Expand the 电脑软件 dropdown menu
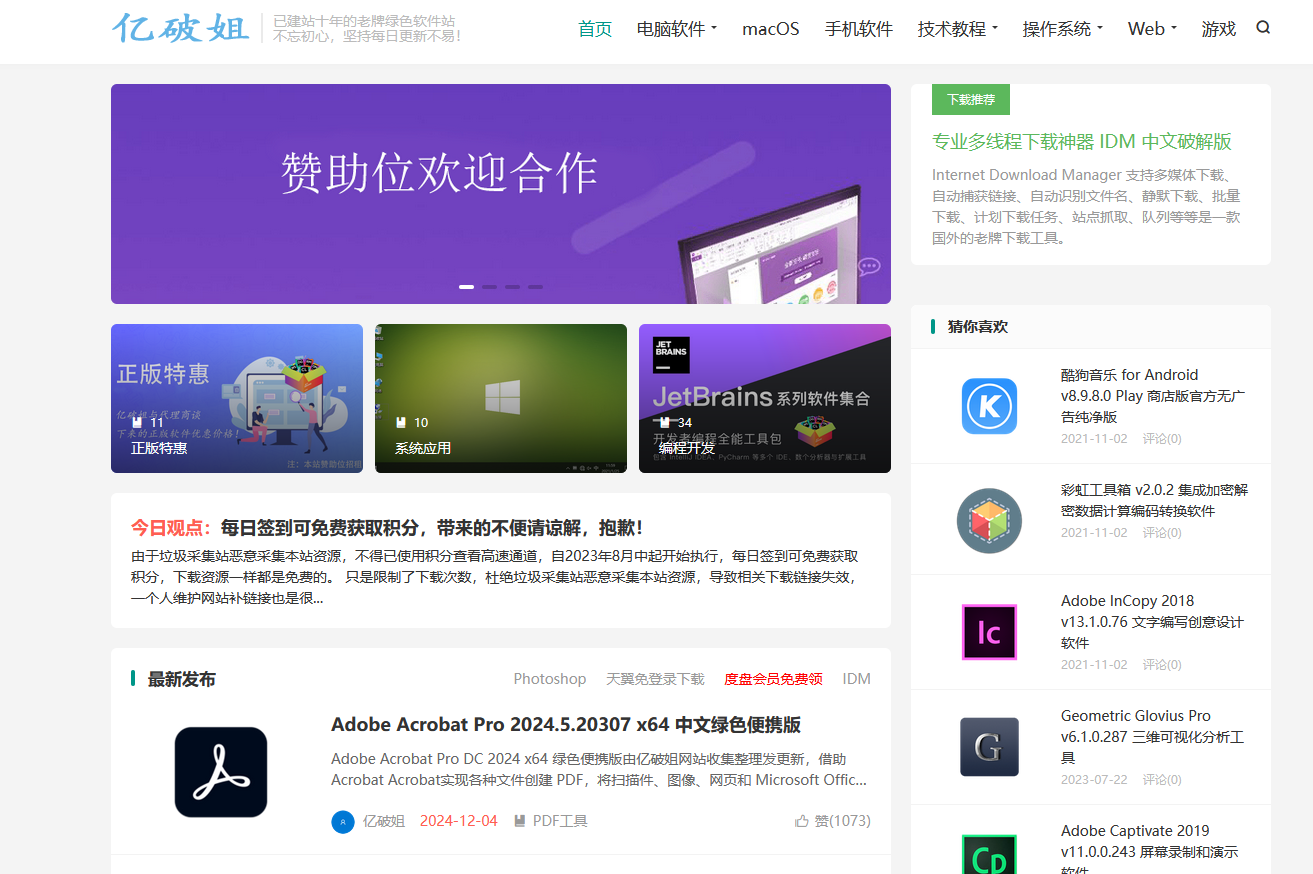Image resolution: width=1313 pixels, height=874 pixels. (x=677, y=29)
